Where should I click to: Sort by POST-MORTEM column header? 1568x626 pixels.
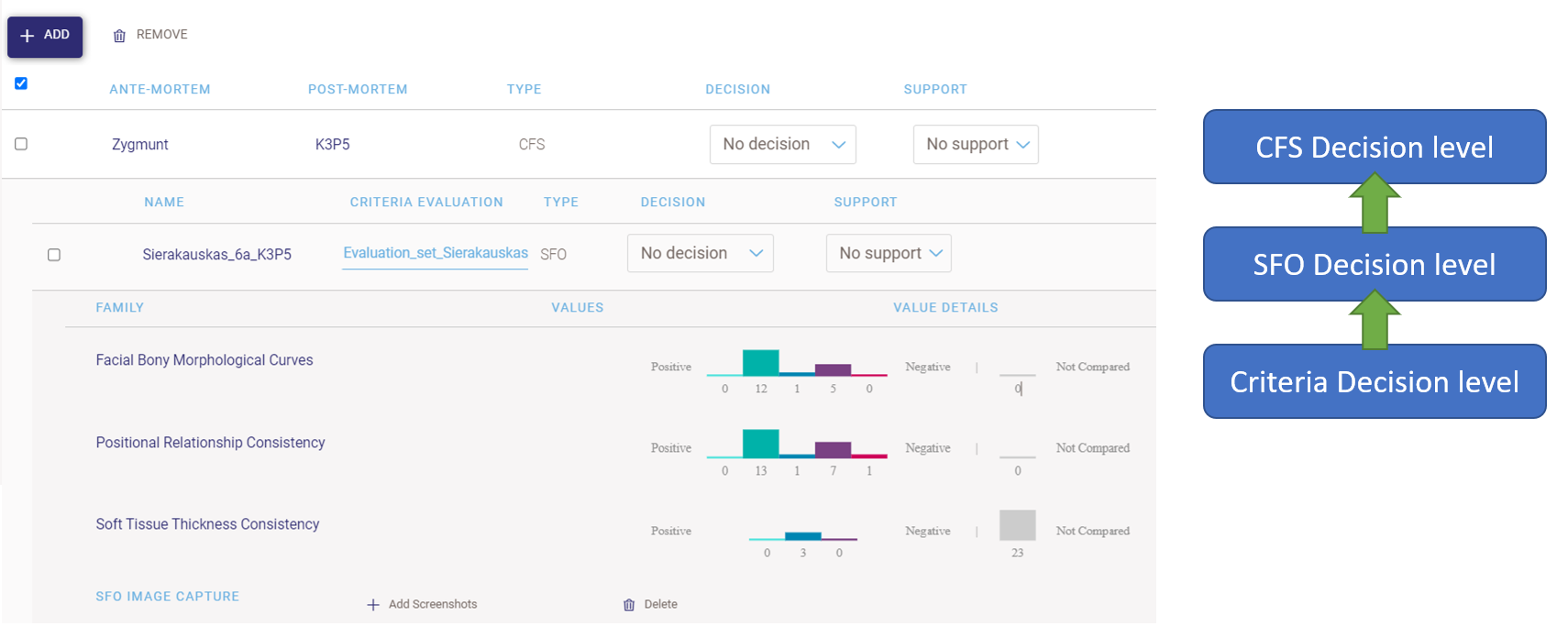coord(358,90)
